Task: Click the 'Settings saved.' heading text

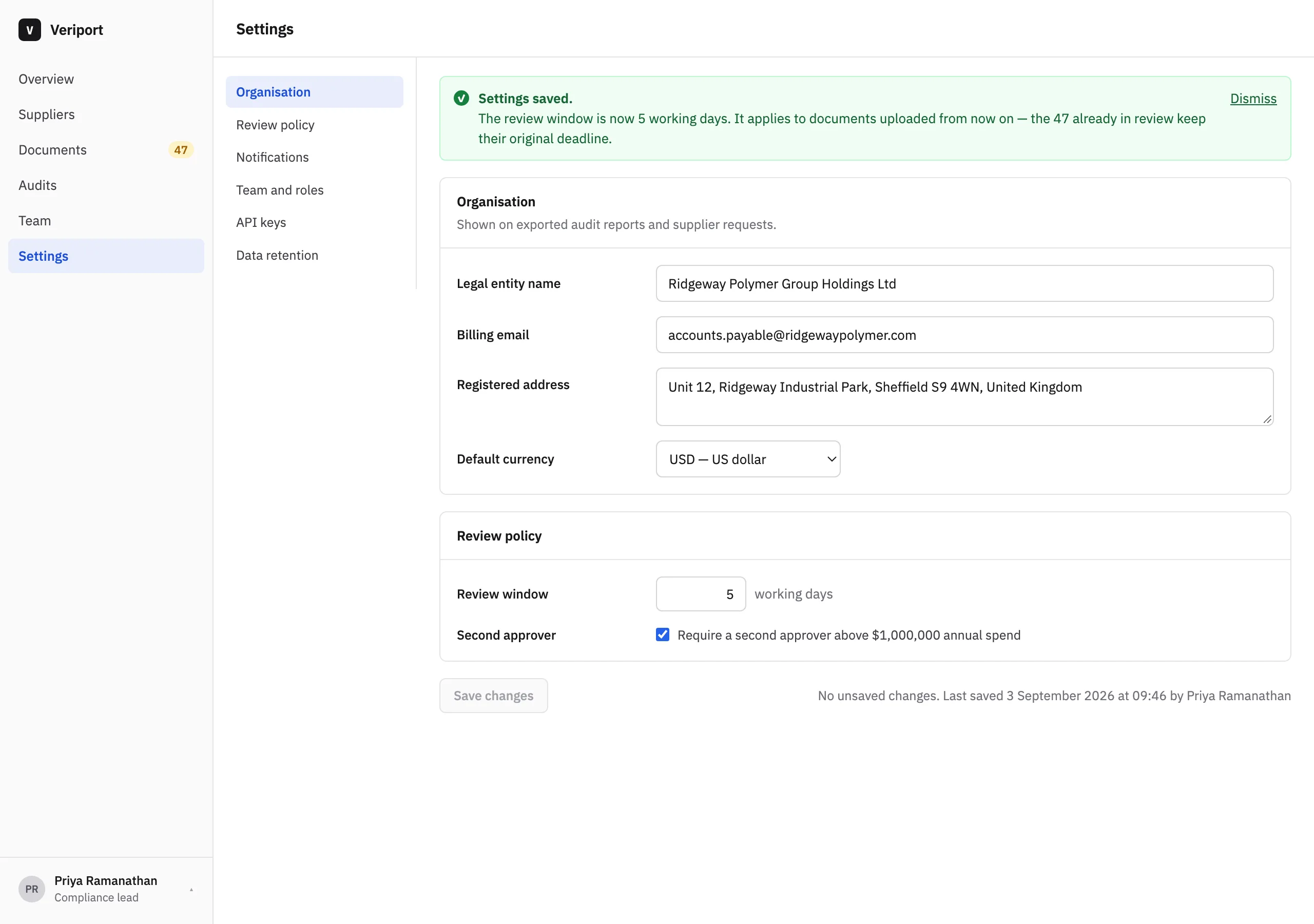Action: [x=525, y=99]
